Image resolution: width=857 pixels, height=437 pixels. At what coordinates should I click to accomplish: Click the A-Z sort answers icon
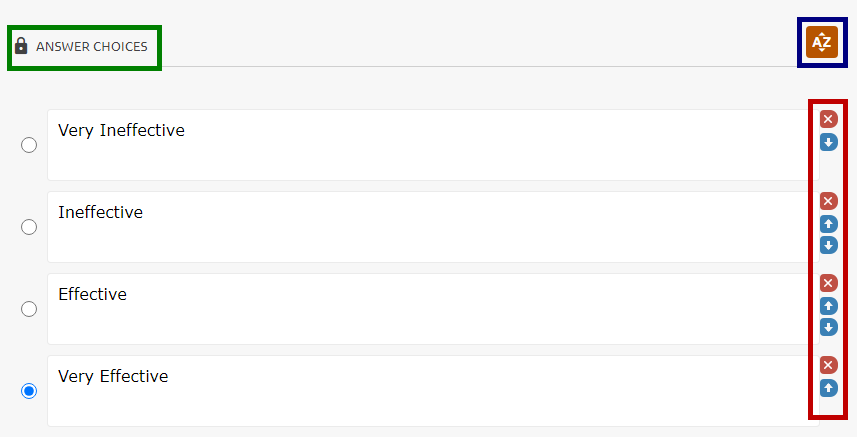pyautogui.click(x=821, y=42)
